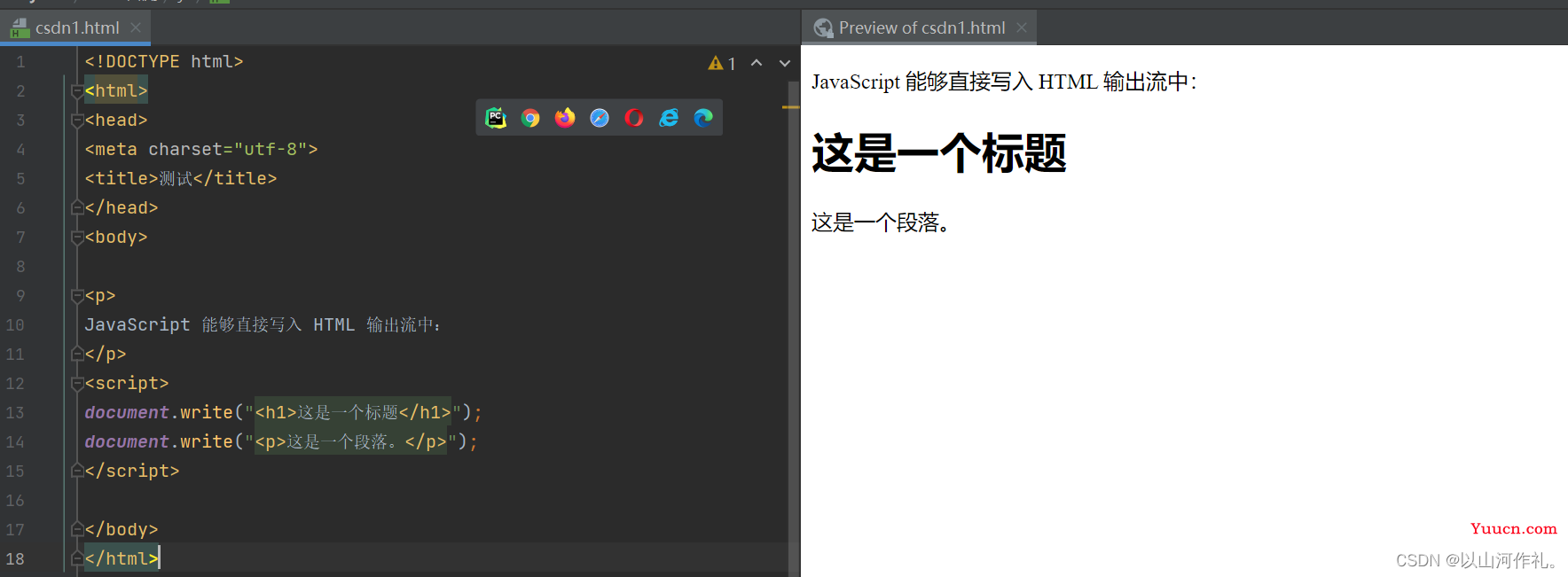The image size is (1568, 577).
Task: Click line number 13 in gutter
Action: (x=15, y=412)
